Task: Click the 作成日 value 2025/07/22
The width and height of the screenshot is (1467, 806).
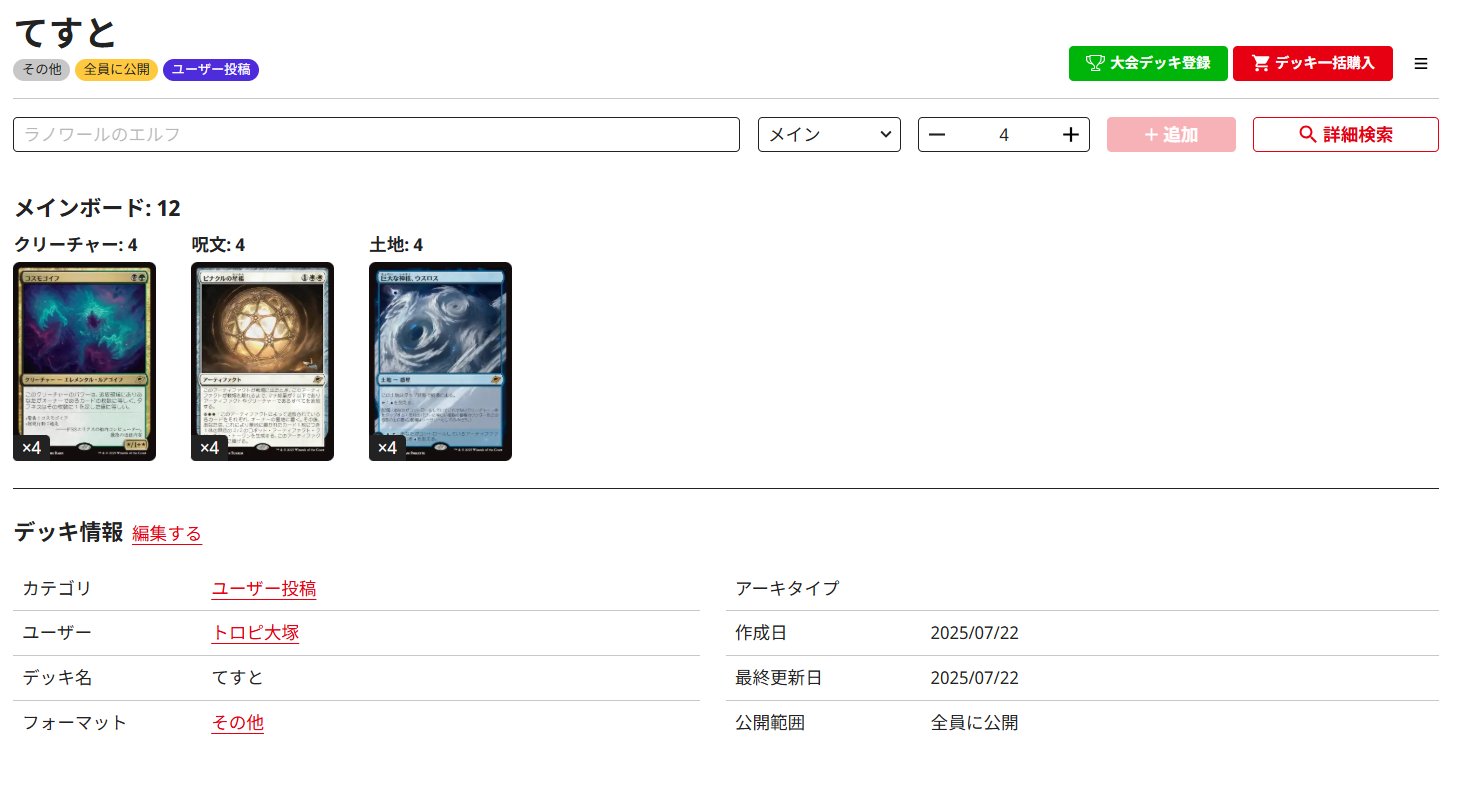Action: pos(974,633)
